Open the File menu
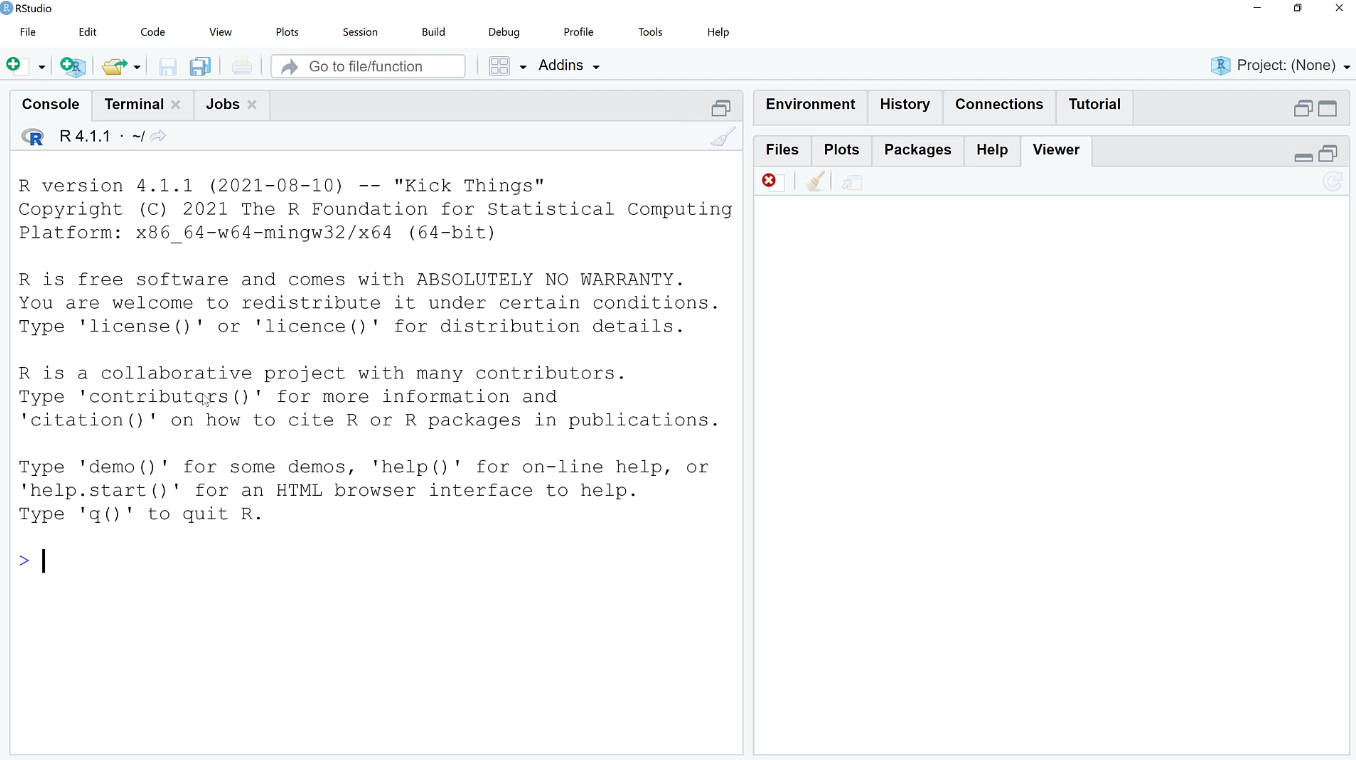The width and height of the screenshot is (1356, 760). 28,32
